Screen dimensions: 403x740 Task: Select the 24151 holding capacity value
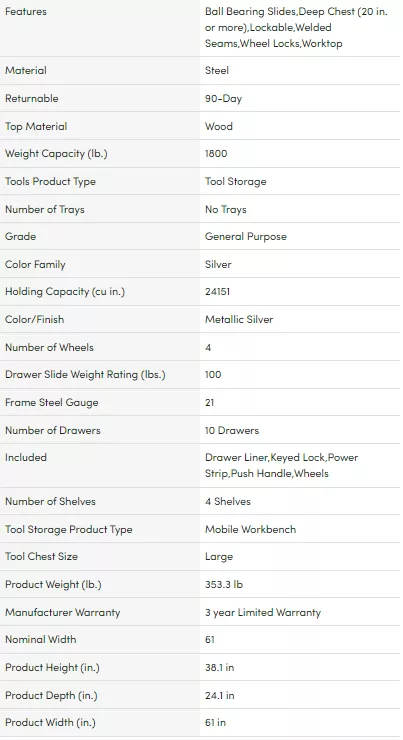[217, 292]
